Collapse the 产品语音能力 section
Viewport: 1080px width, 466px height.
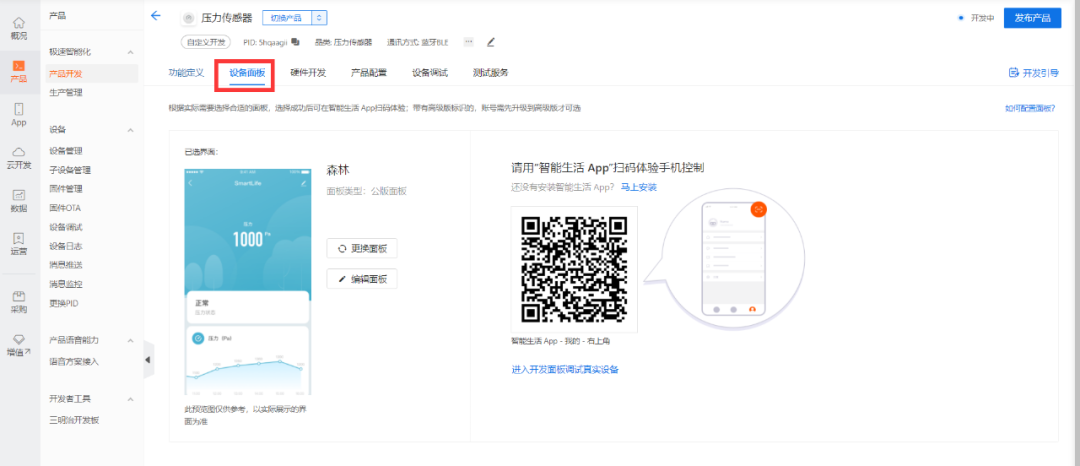click(x=131, y=340)
